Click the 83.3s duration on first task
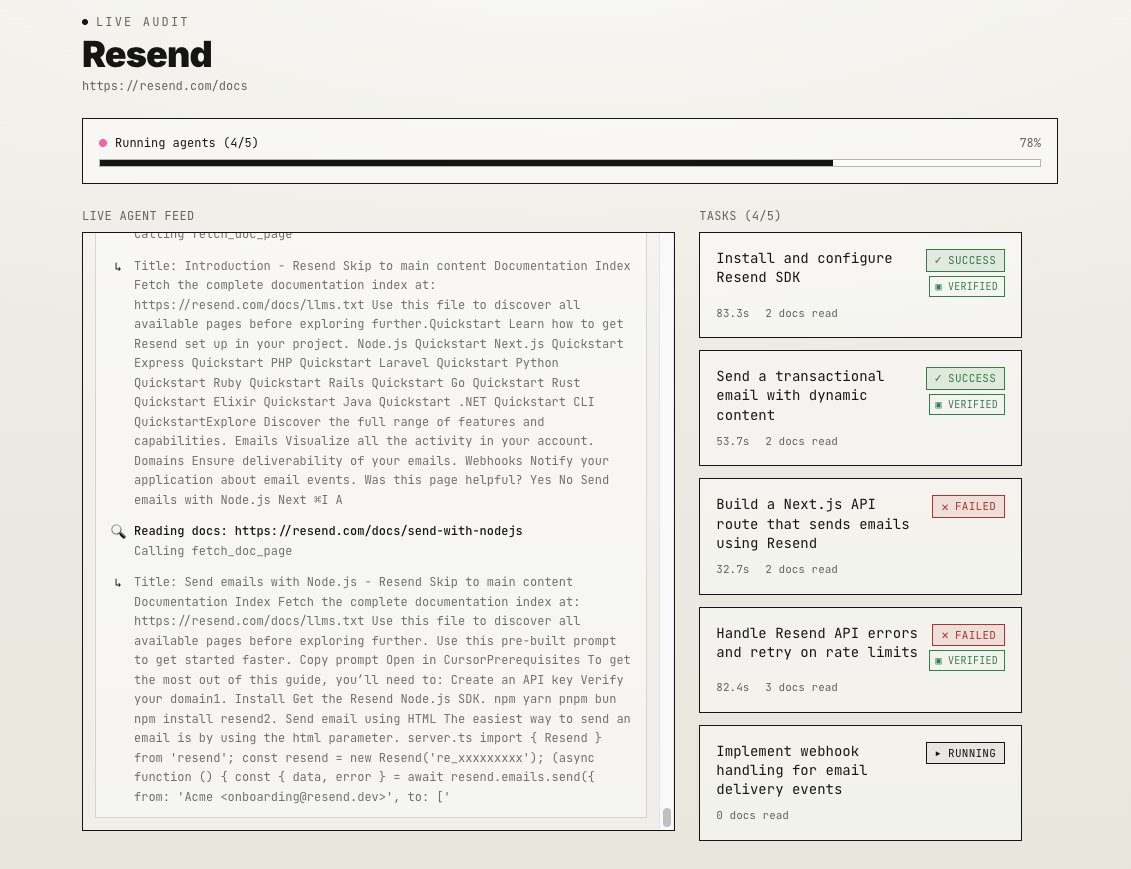Image resolution: width=1131 pixels, height=869 pixels. pos(732,314)
